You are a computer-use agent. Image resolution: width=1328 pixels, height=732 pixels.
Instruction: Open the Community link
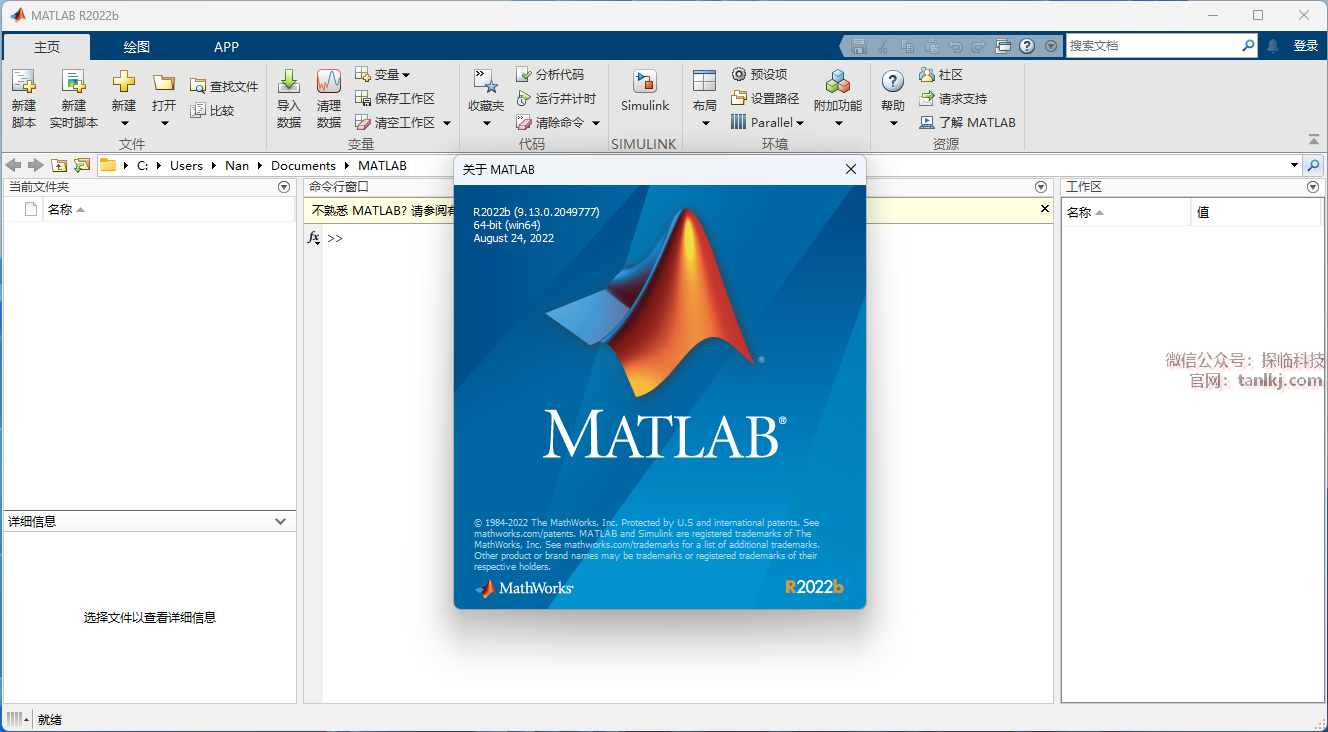[x=941, y=75]
